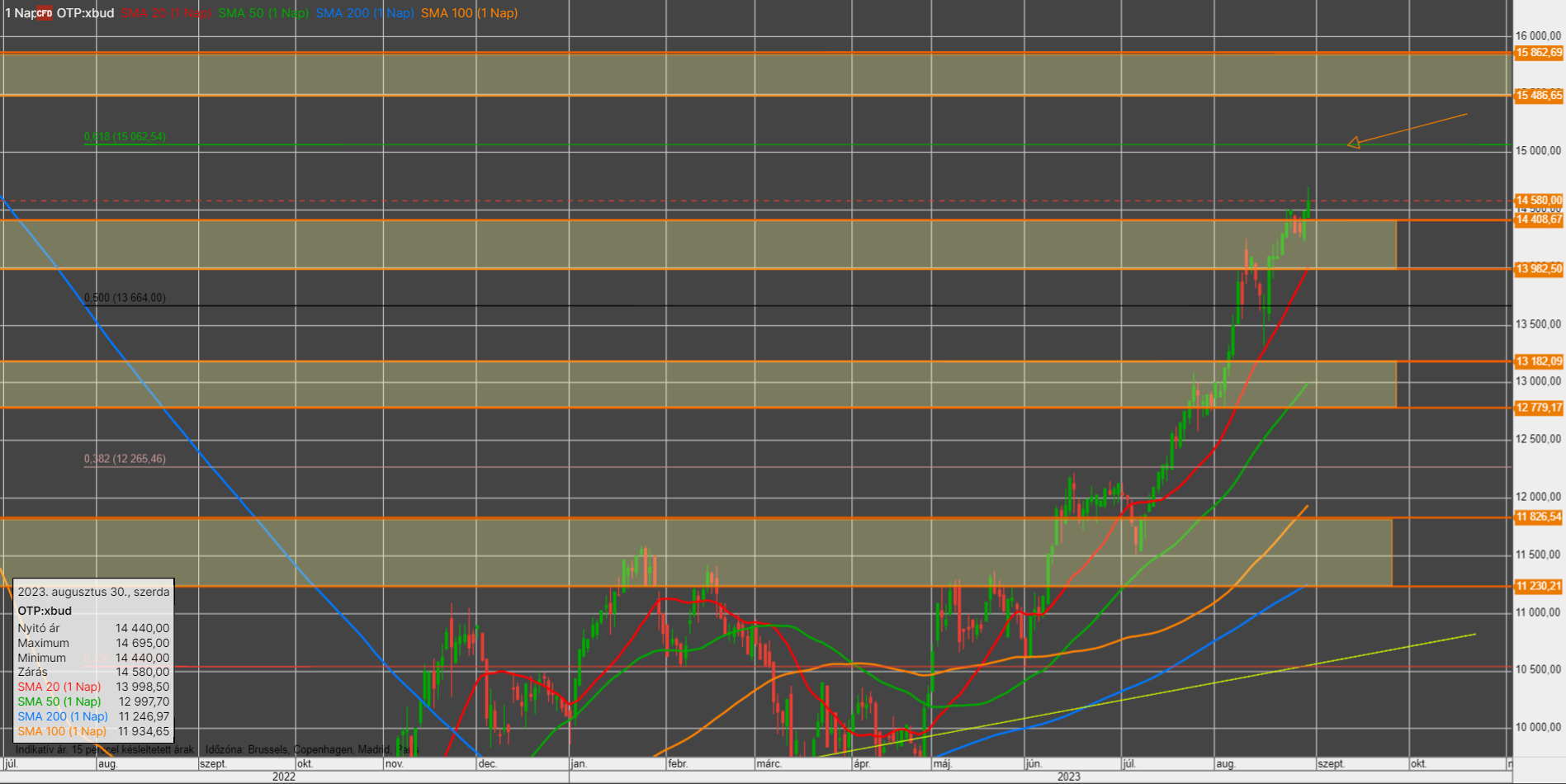Click the 2023 year on time axis
The height and width of the screenshot is (784, 1566).
coord(1068,777)
